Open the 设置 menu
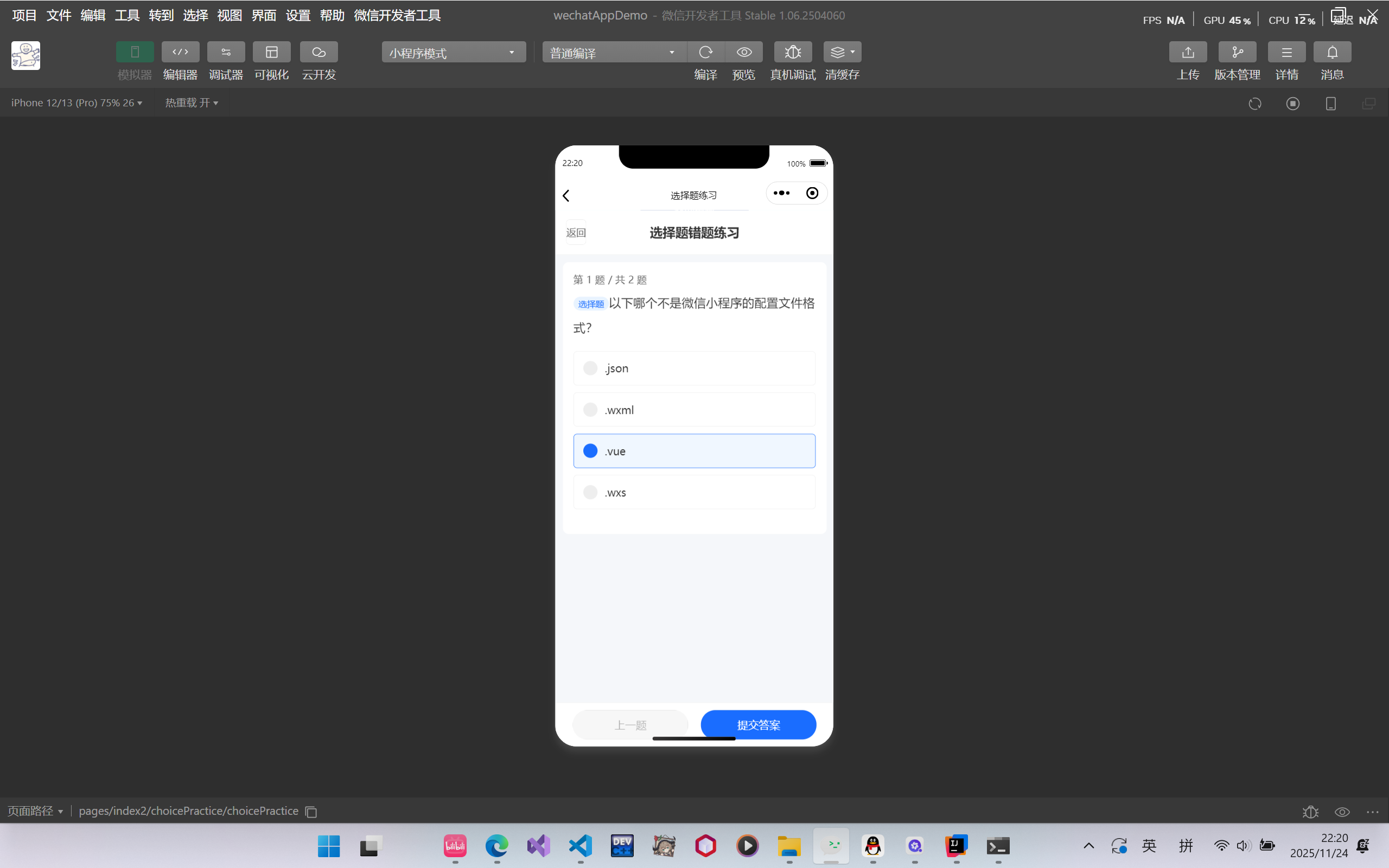The width and height of the screenshot is (1389, 868). click(298, 16)
